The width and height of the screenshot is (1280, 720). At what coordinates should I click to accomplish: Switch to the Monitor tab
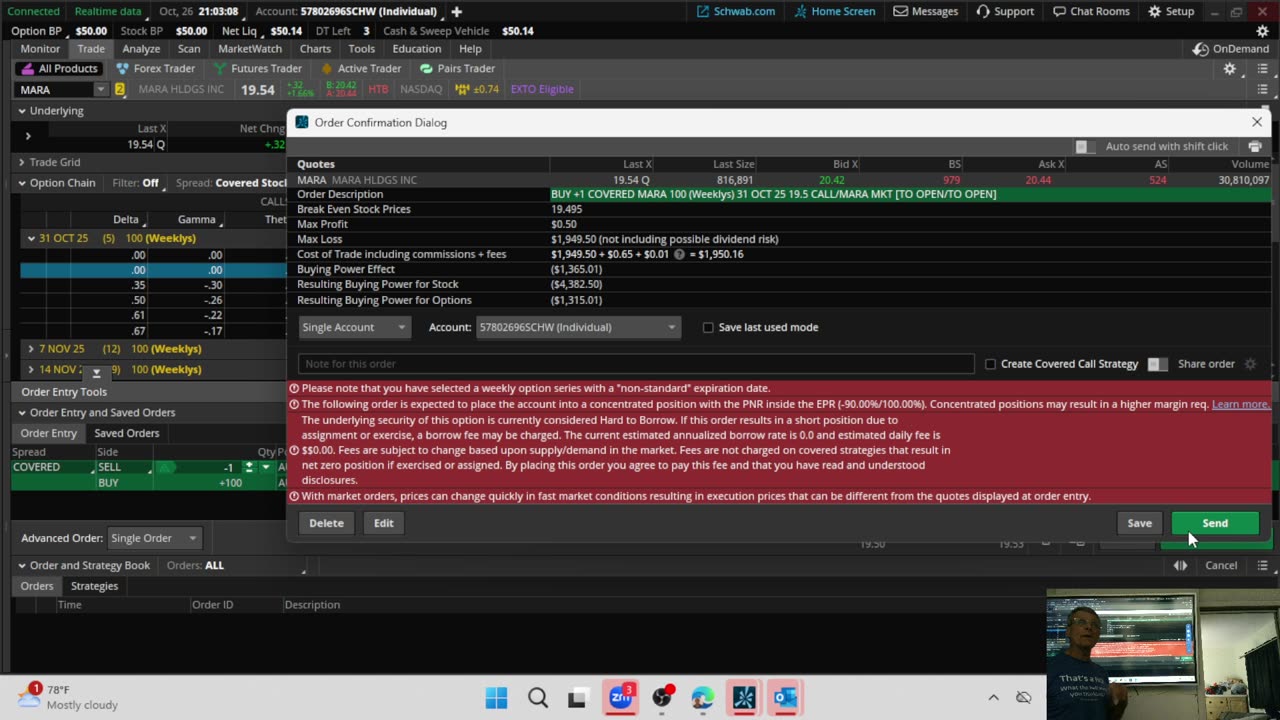(40, 49)
